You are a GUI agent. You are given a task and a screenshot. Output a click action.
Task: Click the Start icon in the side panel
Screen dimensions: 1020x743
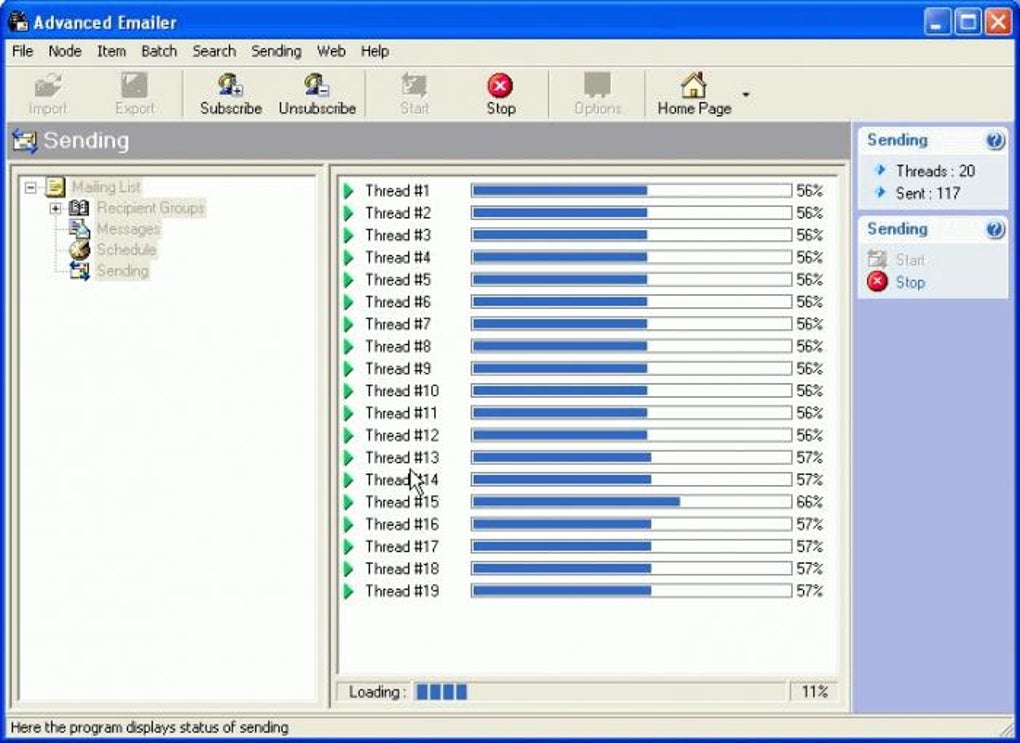coord(877,260)
